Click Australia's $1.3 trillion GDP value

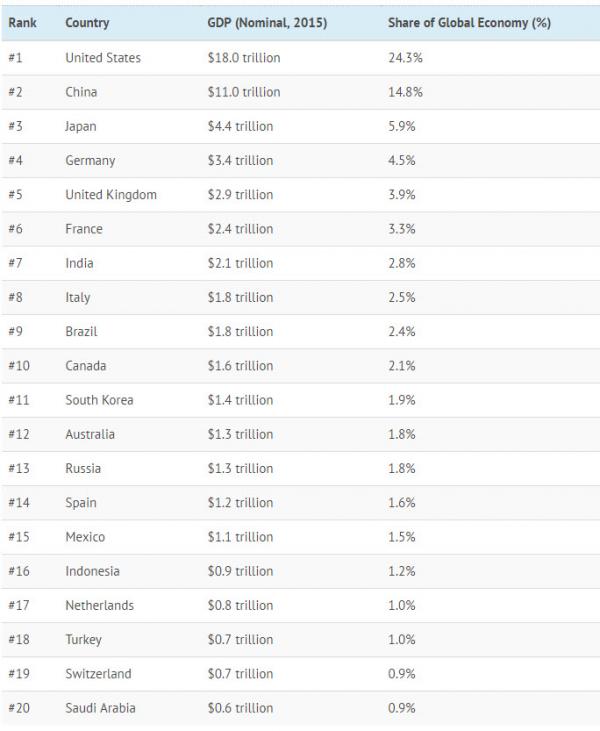point(240,434)
